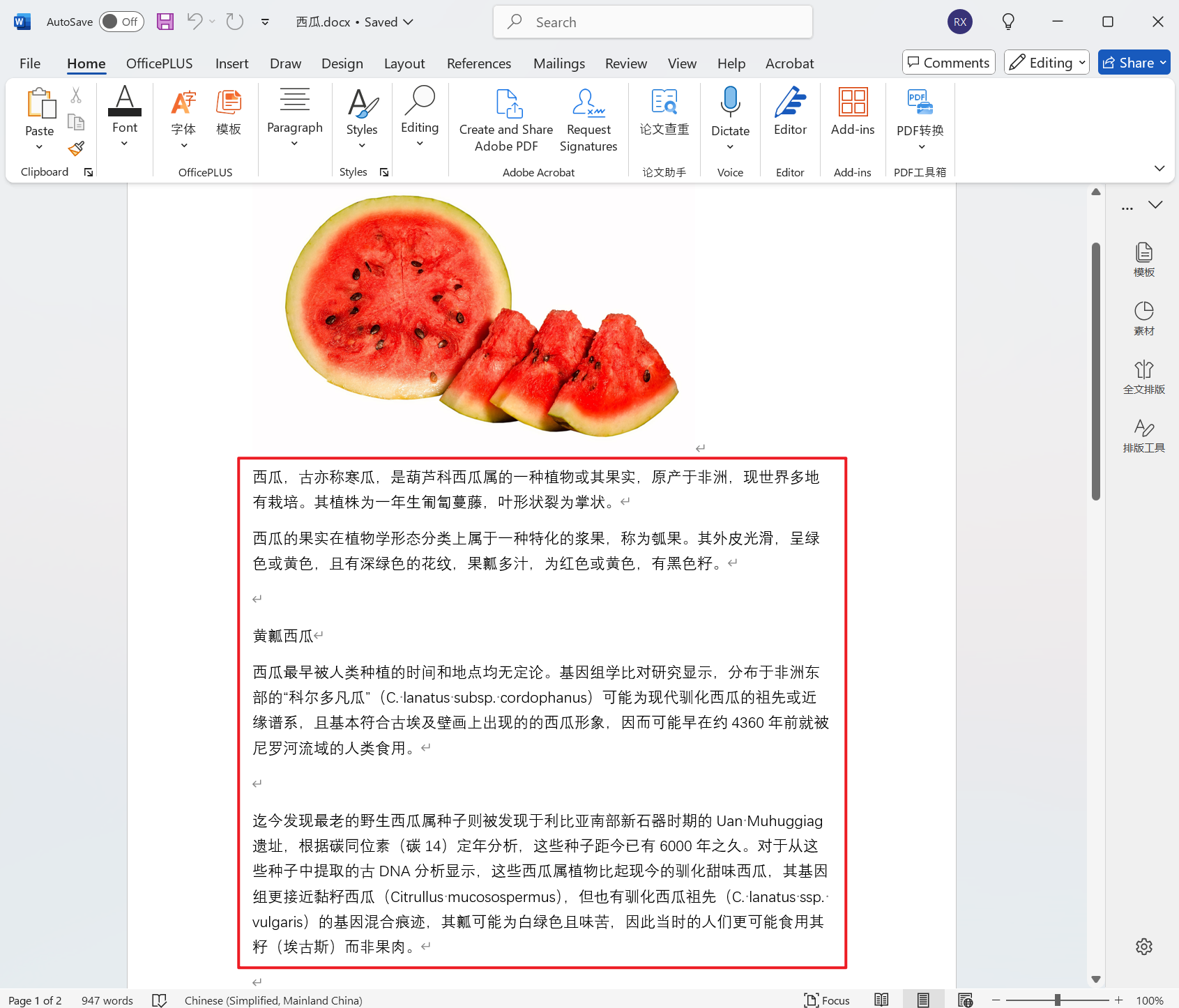Screen dimensions: 1179x1008
Task: Open the Editing mode dropdown
Action: coord(1046,62)
